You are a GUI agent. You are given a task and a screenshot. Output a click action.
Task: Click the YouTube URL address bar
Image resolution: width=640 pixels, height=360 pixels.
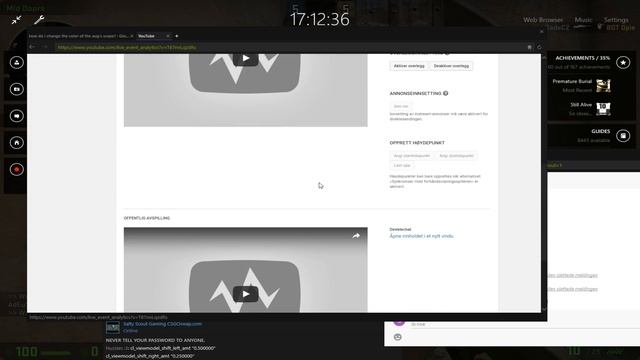[x=290, y=47]
